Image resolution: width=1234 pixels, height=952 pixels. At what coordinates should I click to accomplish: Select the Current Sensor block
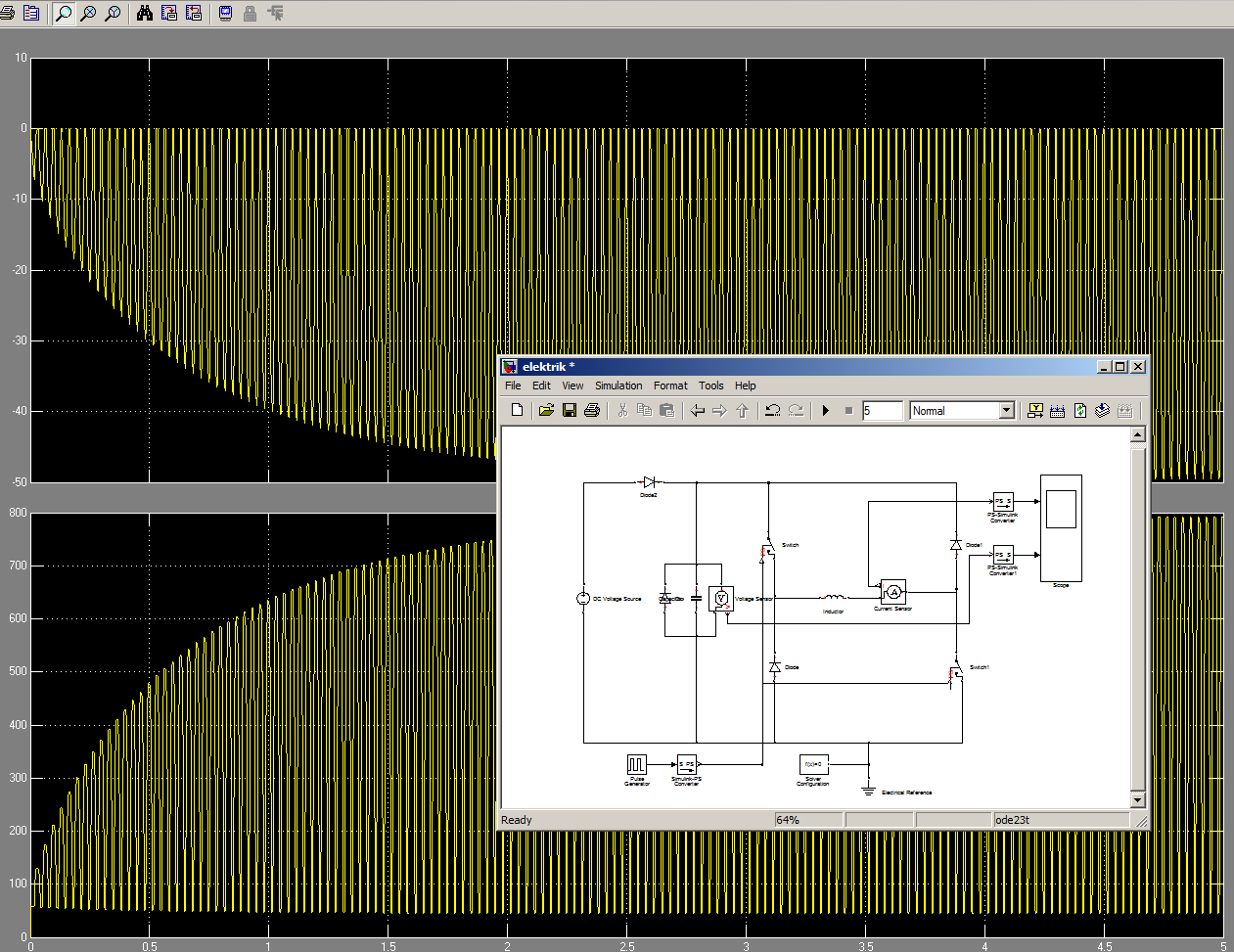pos(892,592)
